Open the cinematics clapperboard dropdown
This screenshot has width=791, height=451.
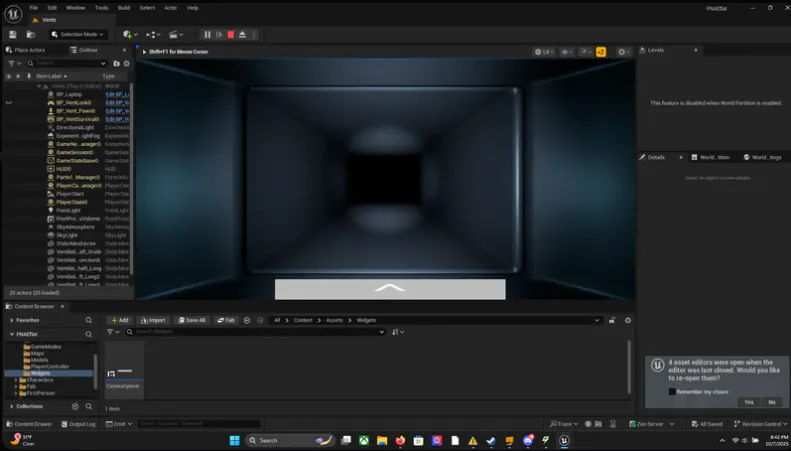(x=176, y=34)
